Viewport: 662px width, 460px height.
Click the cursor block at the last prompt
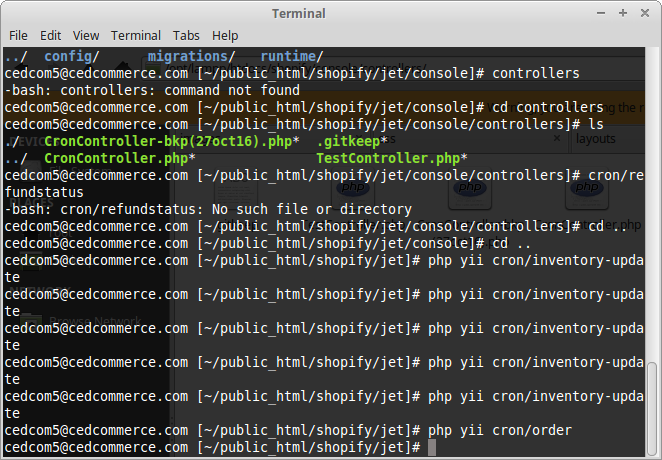pos(432,448)
